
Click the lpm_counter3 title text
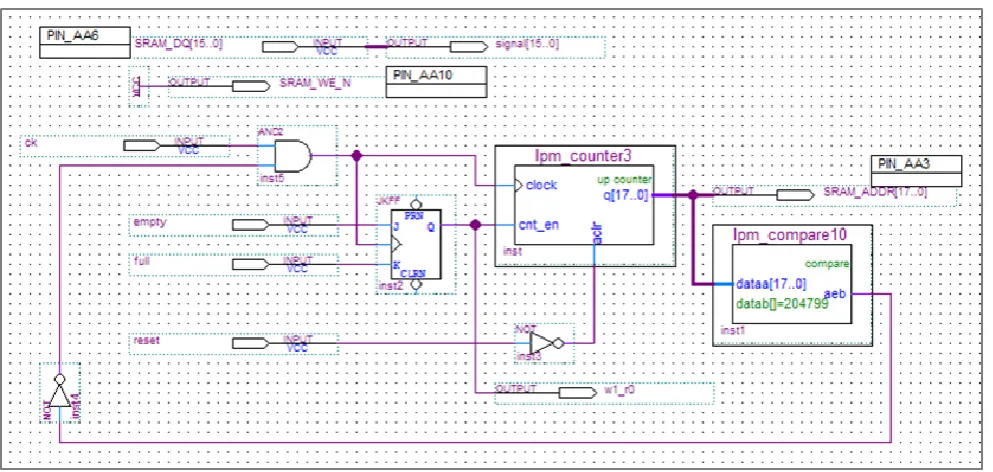(x=585, y=156)
